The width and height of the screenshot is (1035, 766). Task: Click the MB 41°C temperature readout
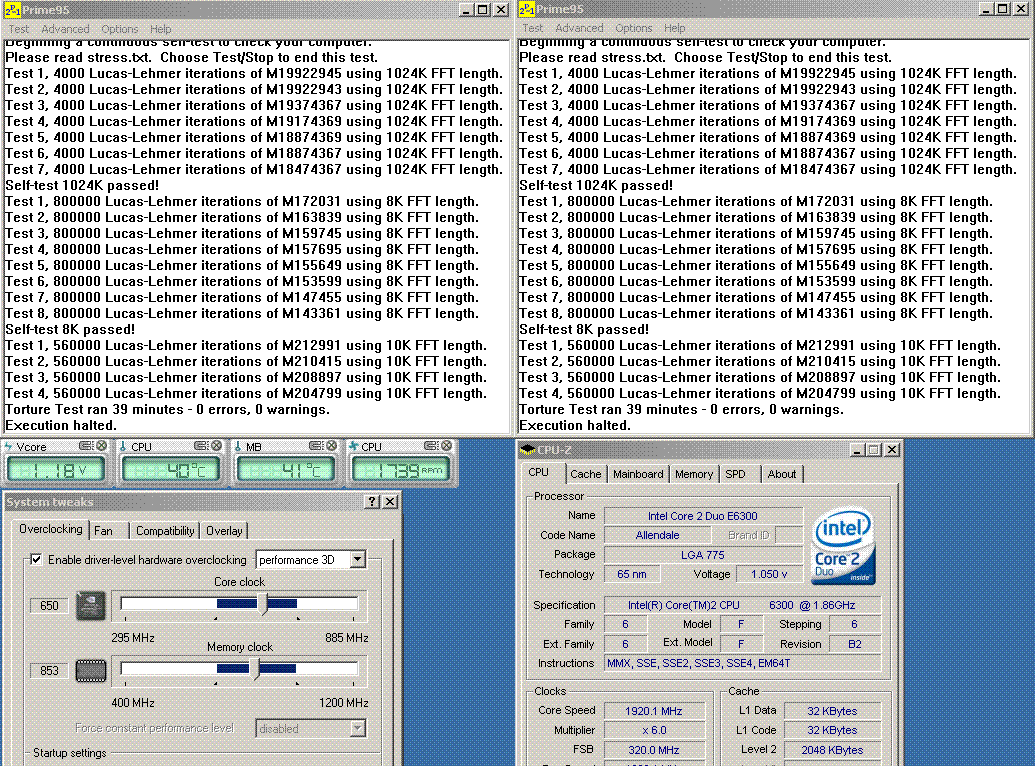285,470
